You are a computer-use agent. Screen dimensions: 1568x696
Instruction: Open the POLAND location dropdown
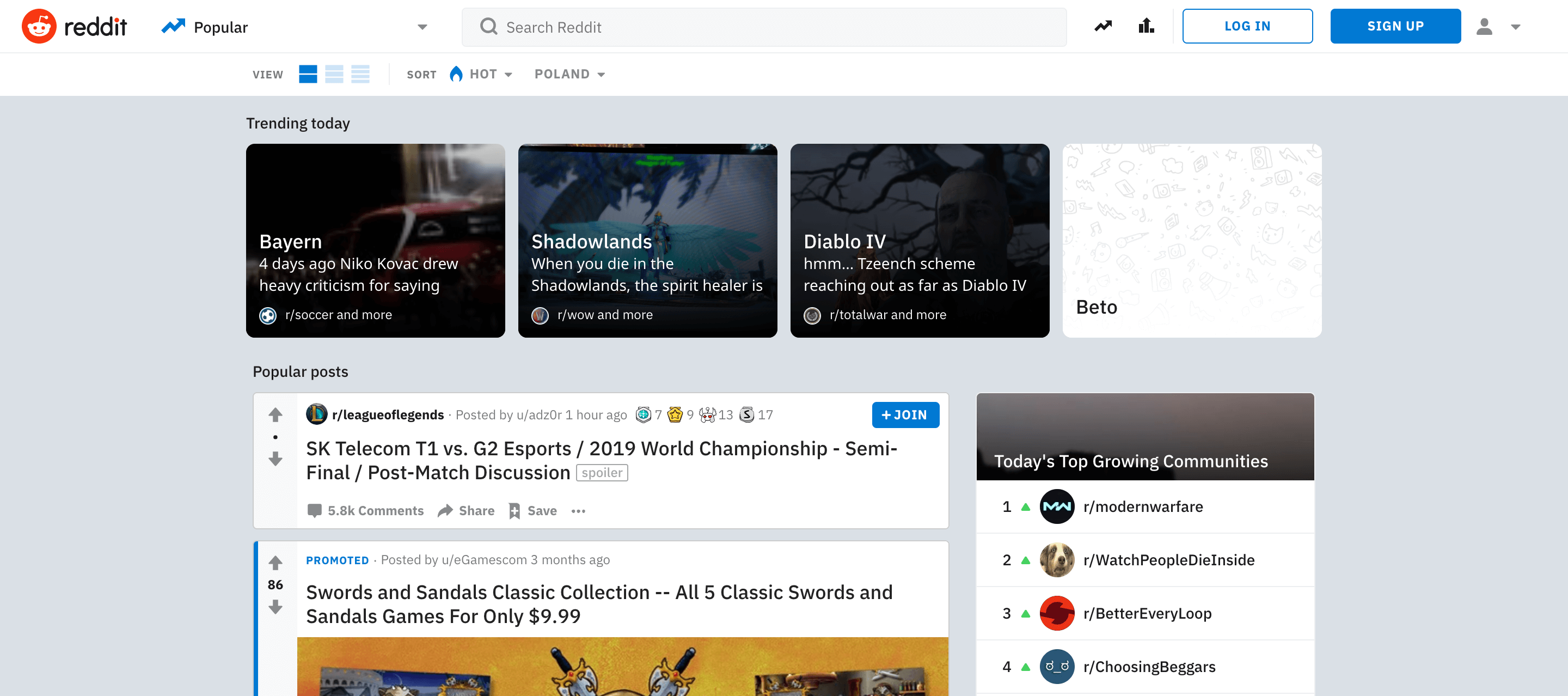[569, 74]
